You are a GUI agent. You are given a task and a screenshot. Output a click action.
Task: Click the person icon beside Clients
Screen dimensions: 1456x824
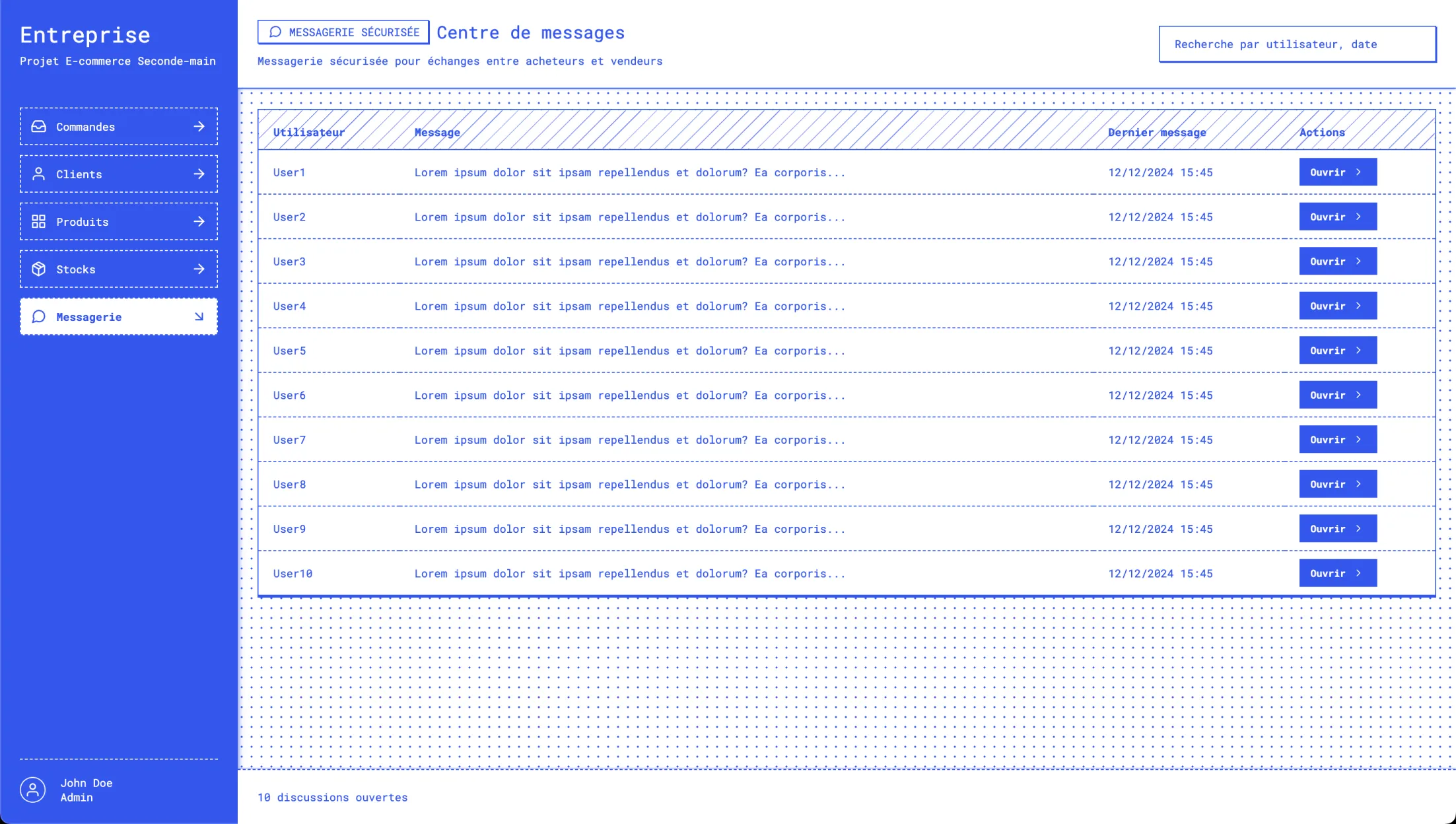point(39,174)
